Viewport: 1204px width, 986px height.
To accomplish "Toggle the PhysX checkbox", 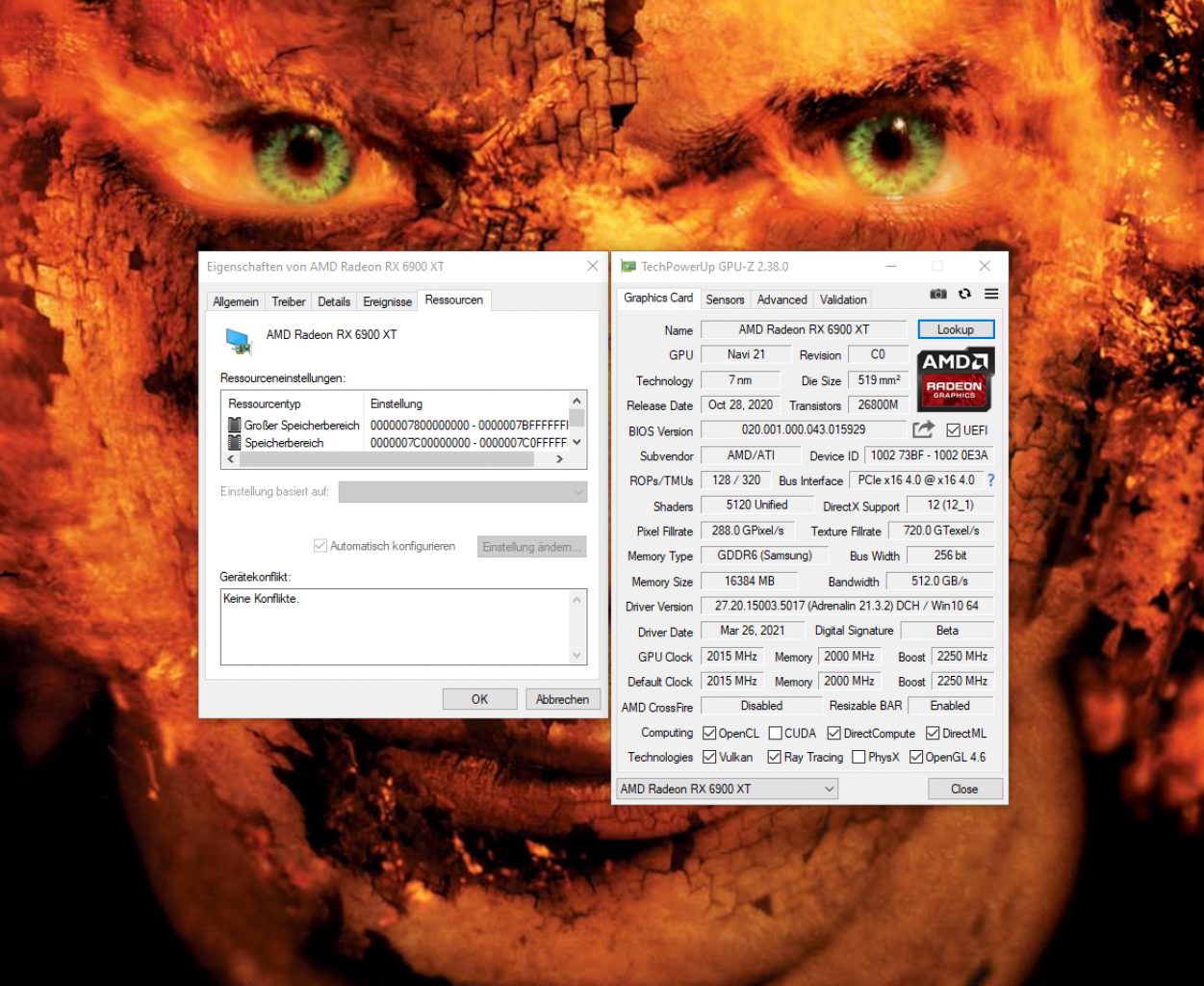I will tap(858, 757).
